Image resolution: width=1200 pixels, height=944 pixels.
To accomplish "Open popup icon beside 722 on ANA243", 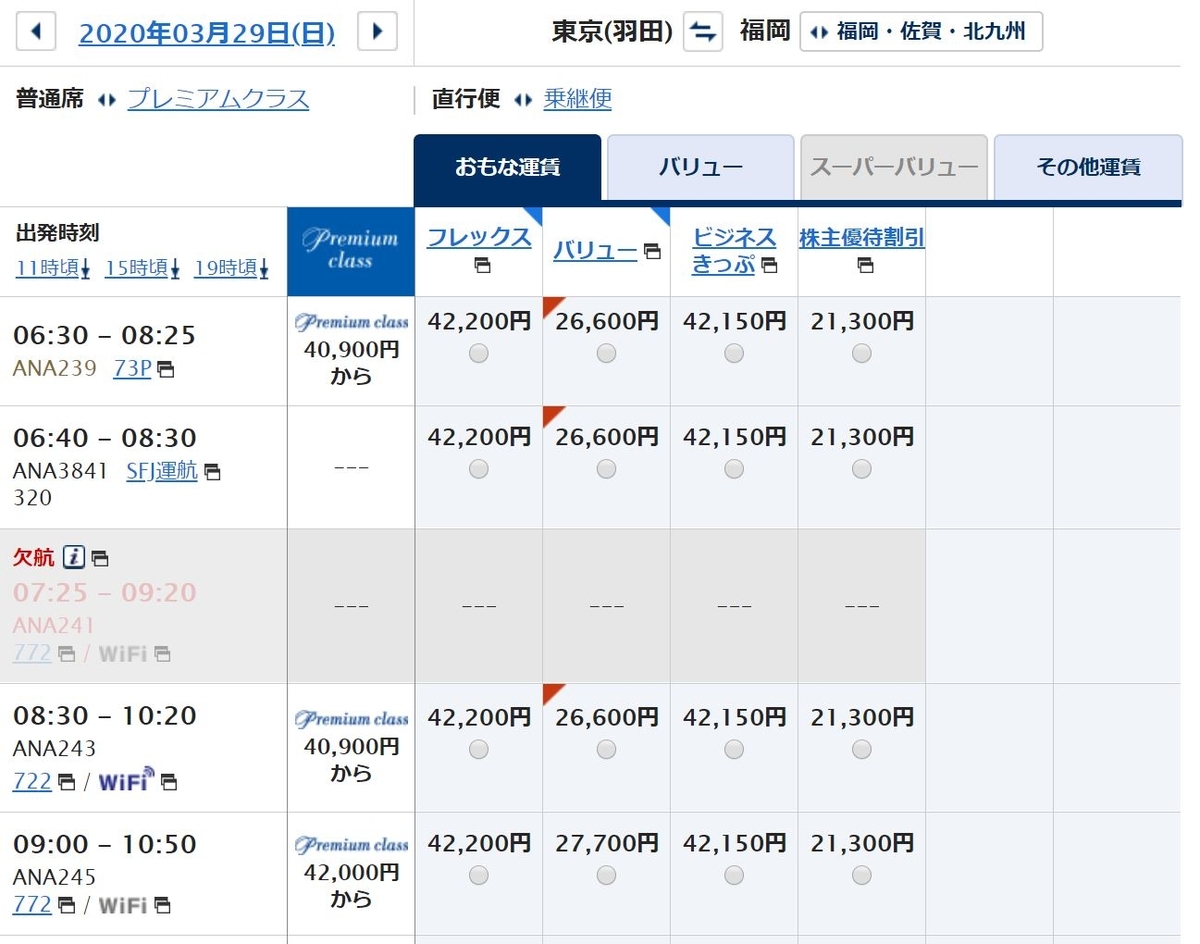I will click(66, 782).
